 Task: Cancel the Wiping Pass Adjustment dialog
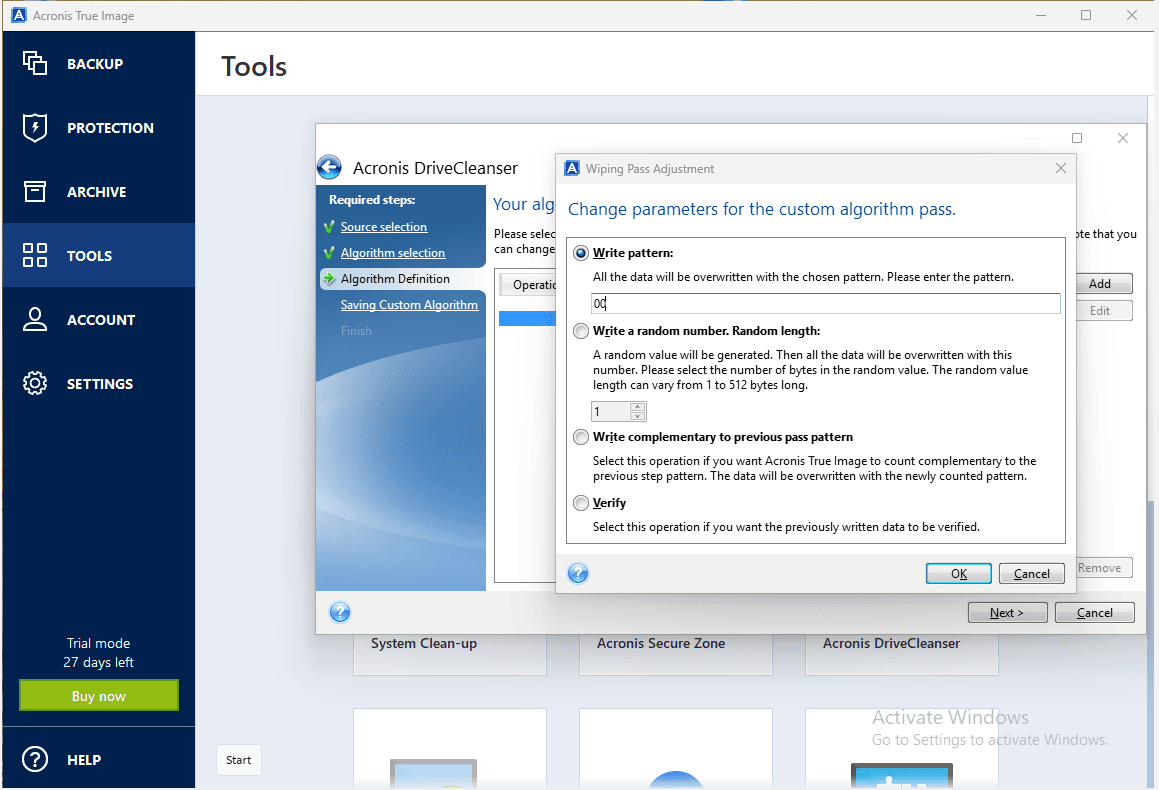point(1031,573)
